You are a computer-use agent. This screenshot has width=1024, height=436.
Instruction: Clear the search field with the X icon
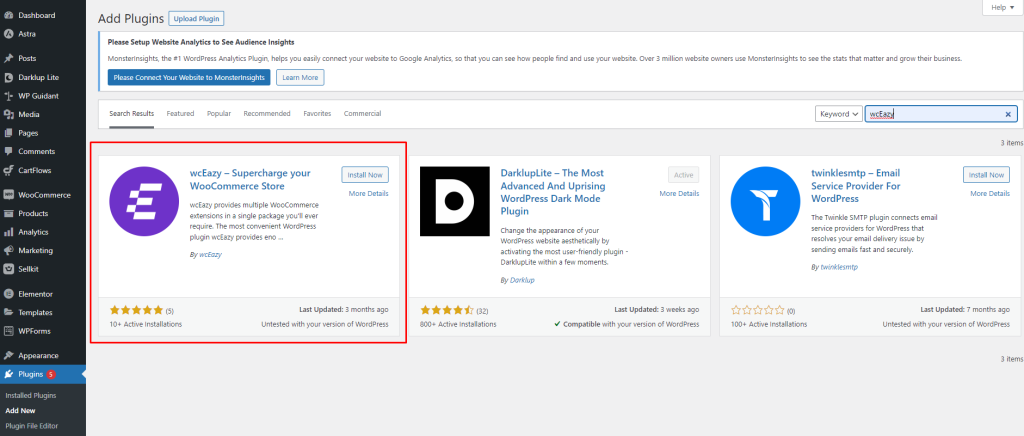tap(1008, 114)
